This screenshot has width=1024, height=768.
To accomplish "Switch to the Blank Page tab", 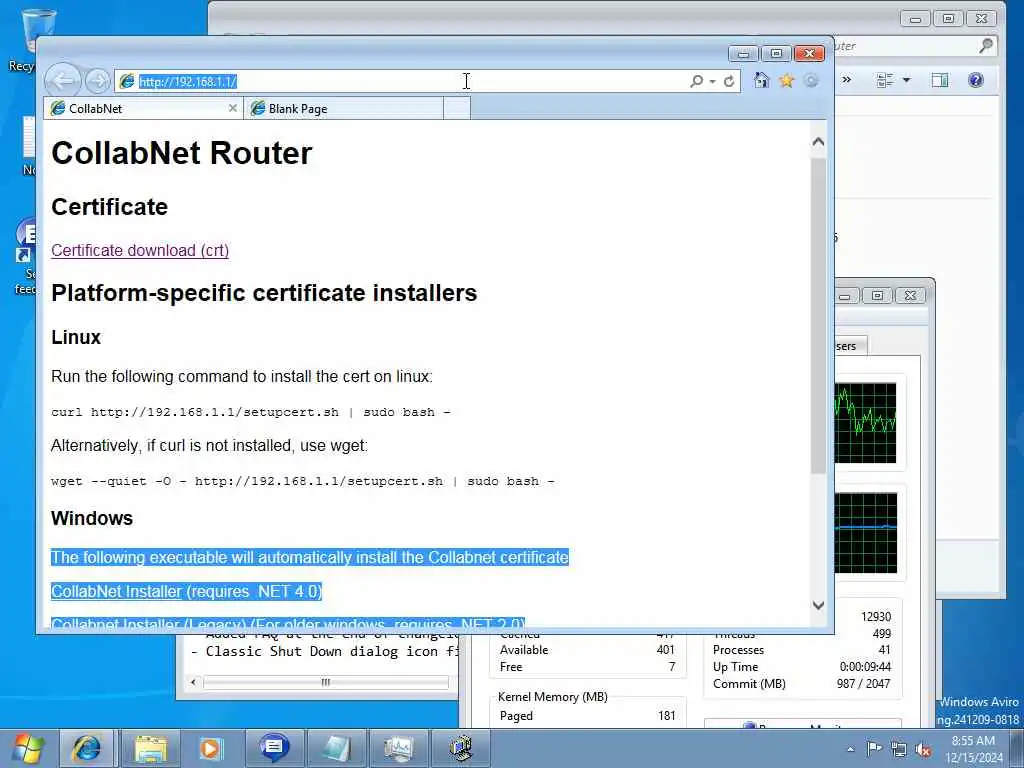I will pos(344,108).
